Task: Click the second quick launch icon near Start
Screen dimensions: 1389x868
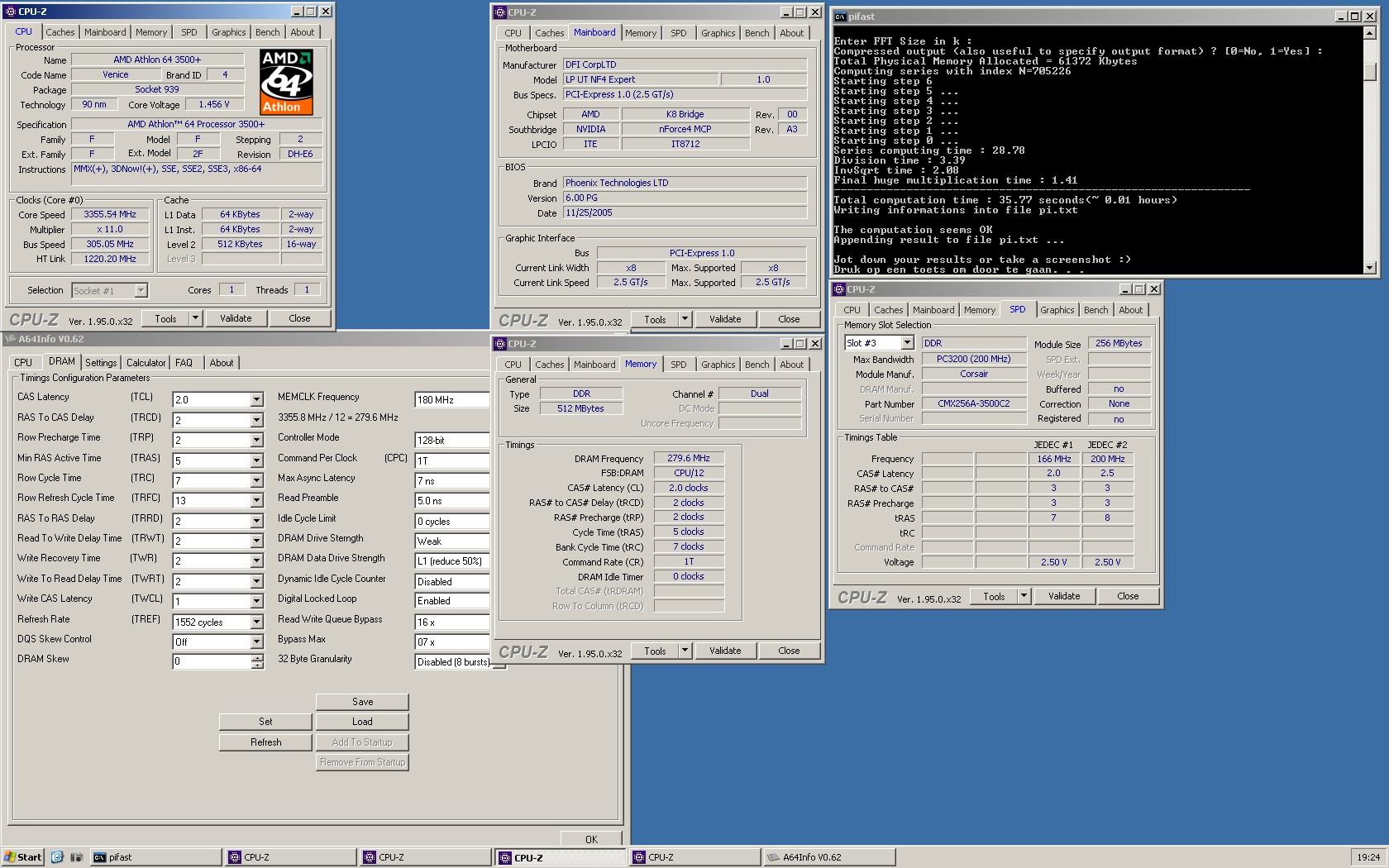Action: (x=77, y=857)
